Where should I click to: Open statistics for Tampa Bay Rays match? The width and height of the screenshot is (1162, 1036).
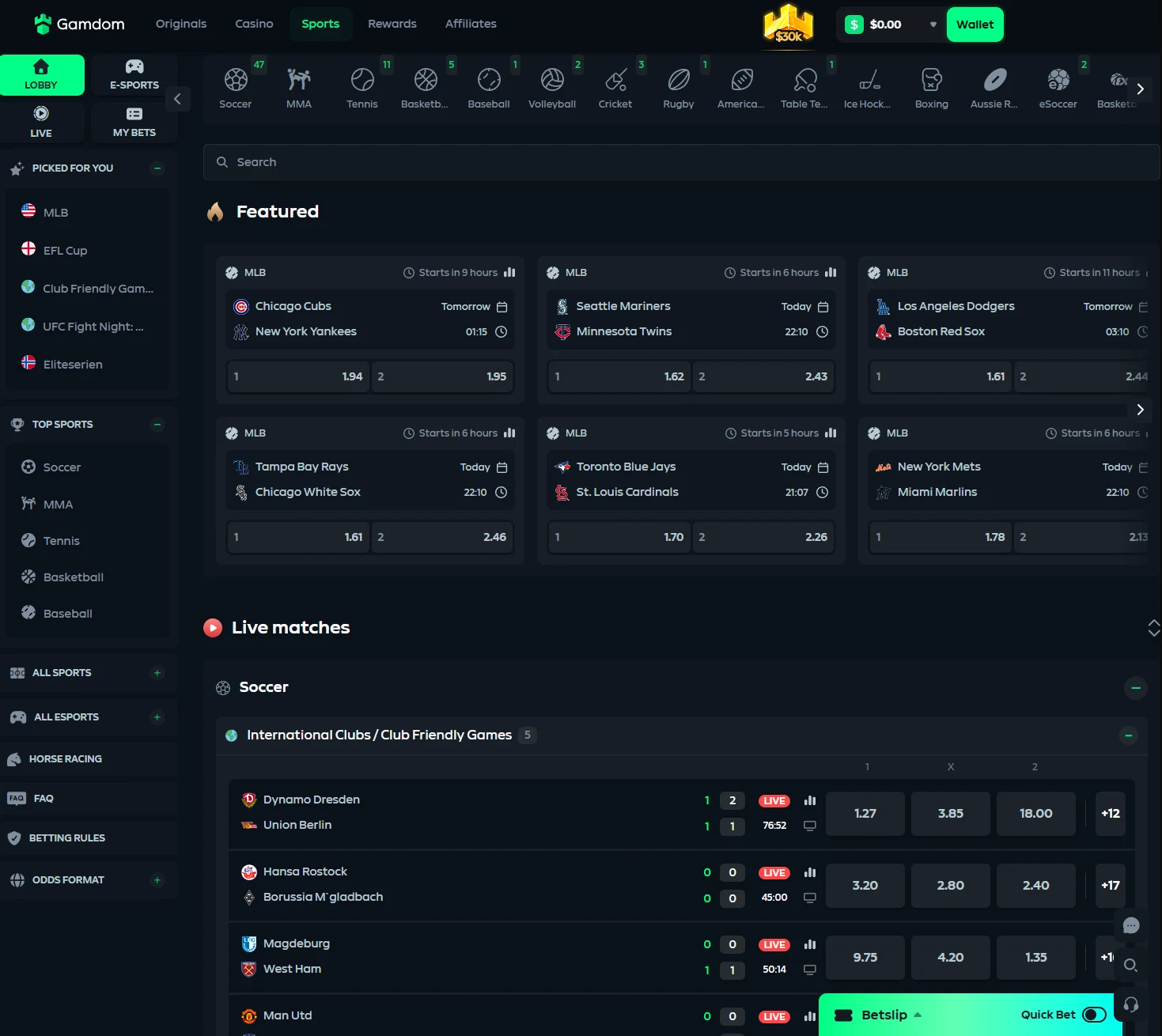509,433
